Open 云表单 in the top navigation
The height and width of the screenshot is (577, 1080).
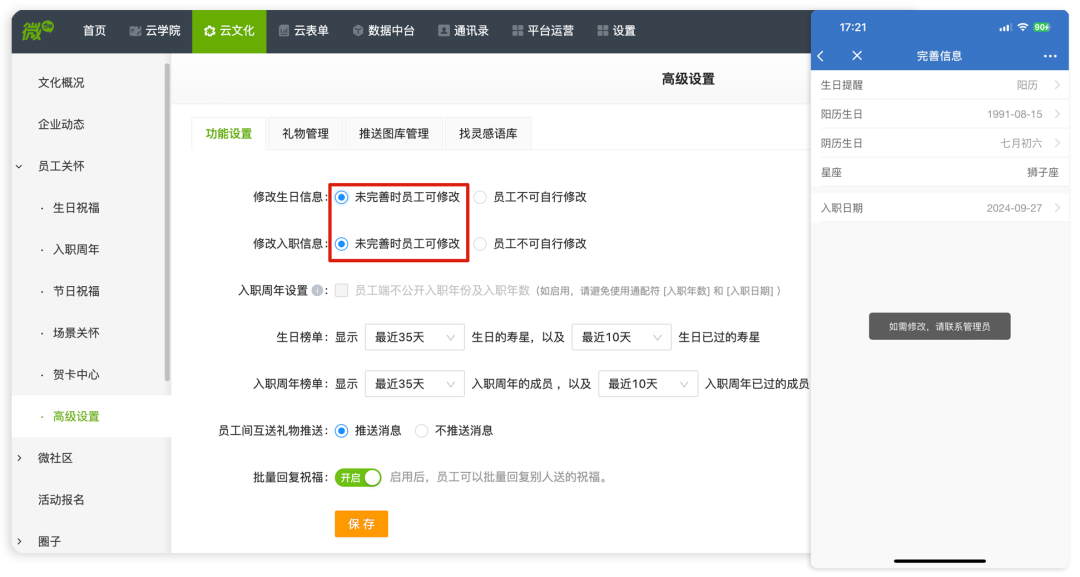(x=311, y=31)
